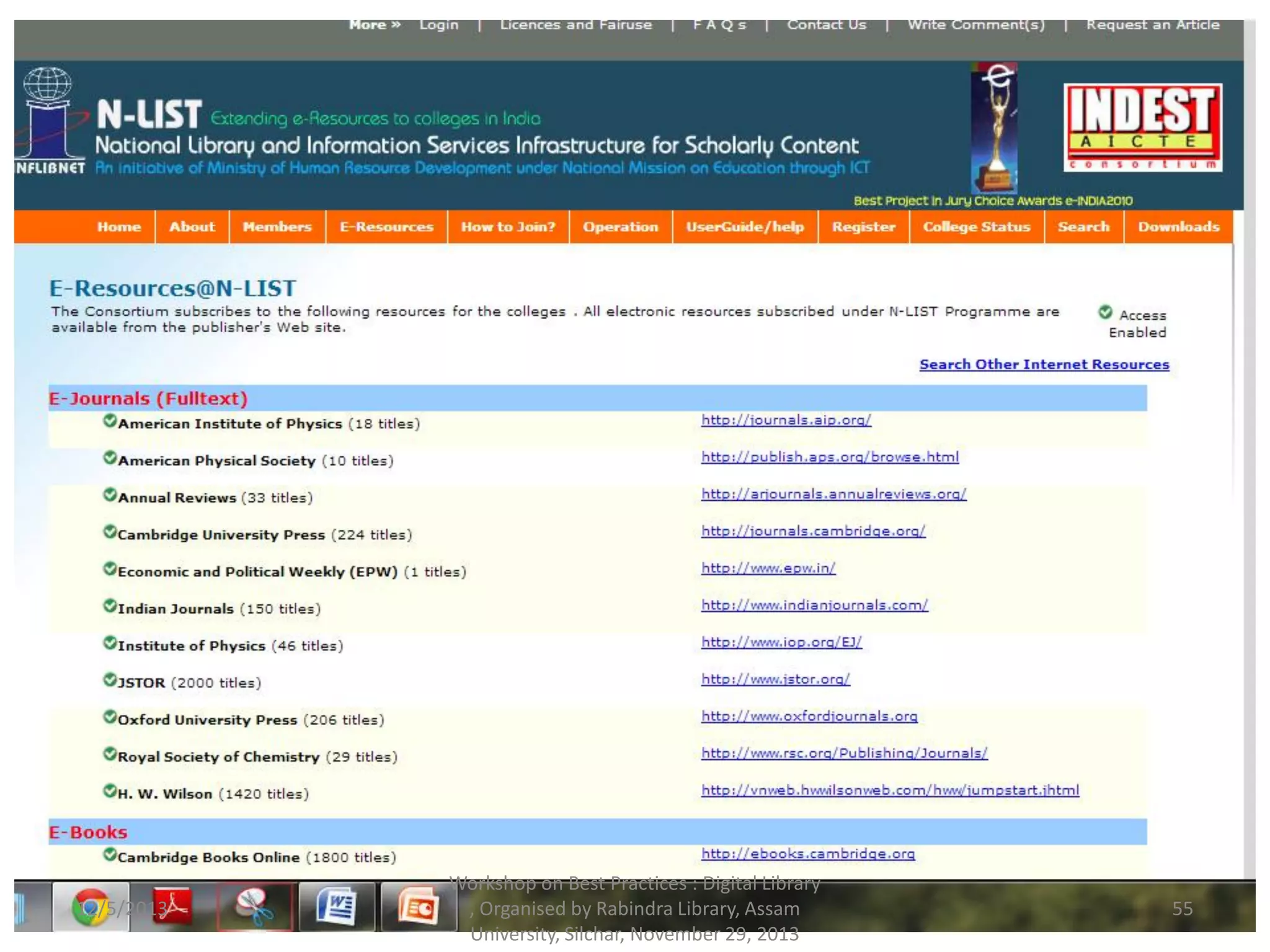Click the INDEST AICTE consortium logo
1270x952 pixels.
1143,127
